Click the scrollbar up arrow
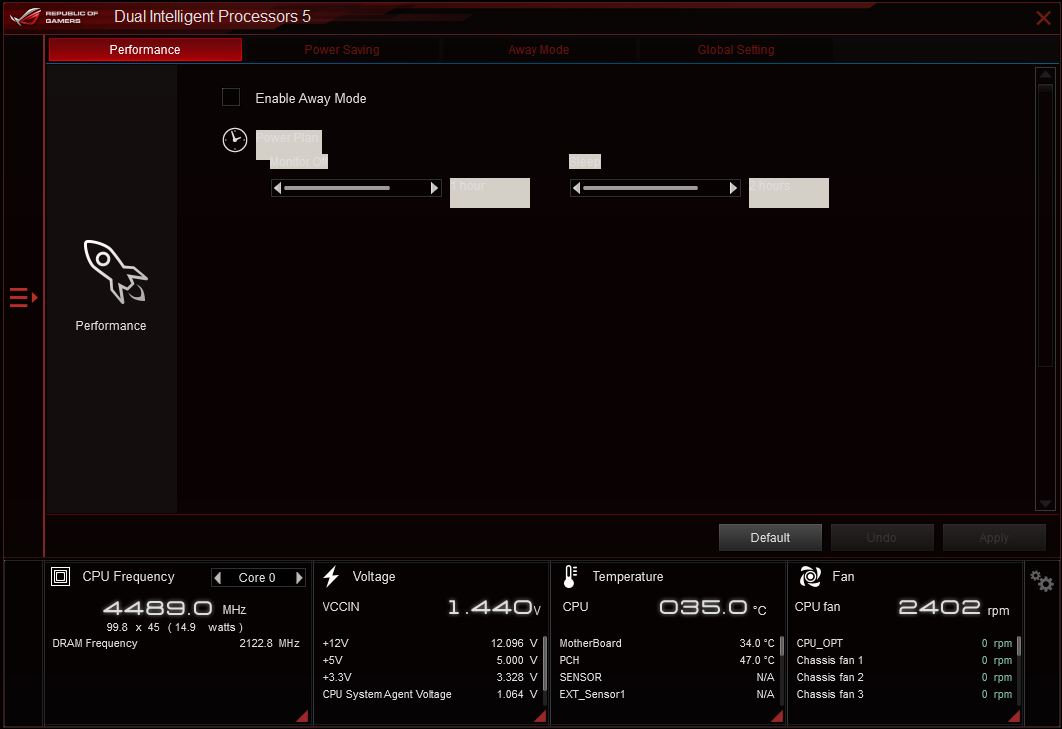The height and width of the screenshot is (729, 1062). 1045,73
